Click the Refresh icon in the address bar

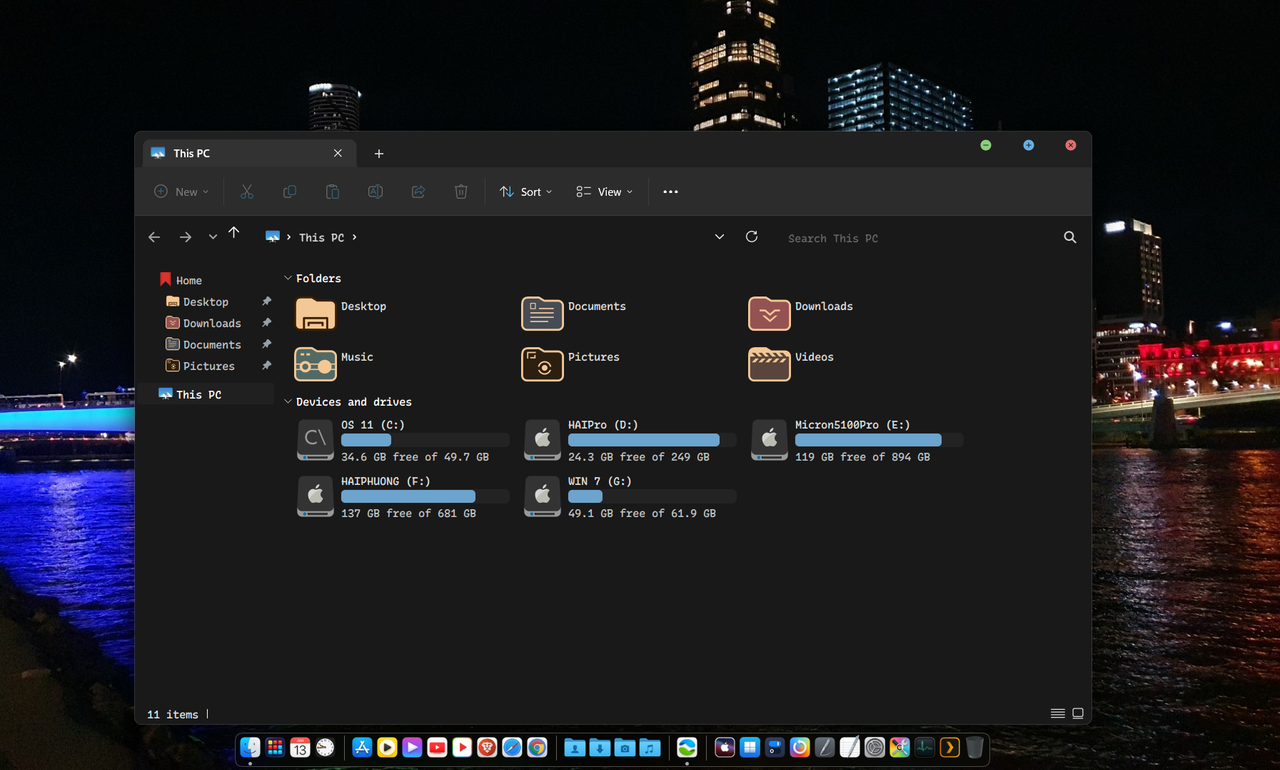coord(751,237)
